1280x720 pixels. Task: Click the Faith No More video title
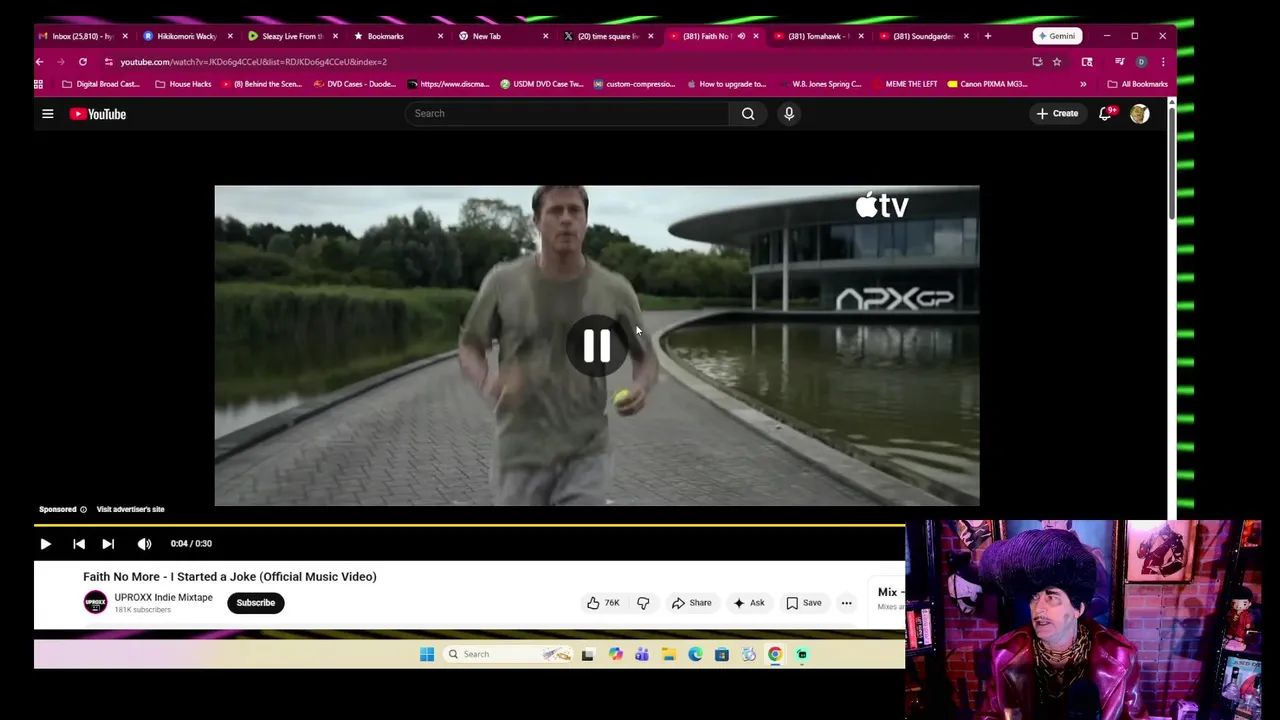click(x=230, y=577)
